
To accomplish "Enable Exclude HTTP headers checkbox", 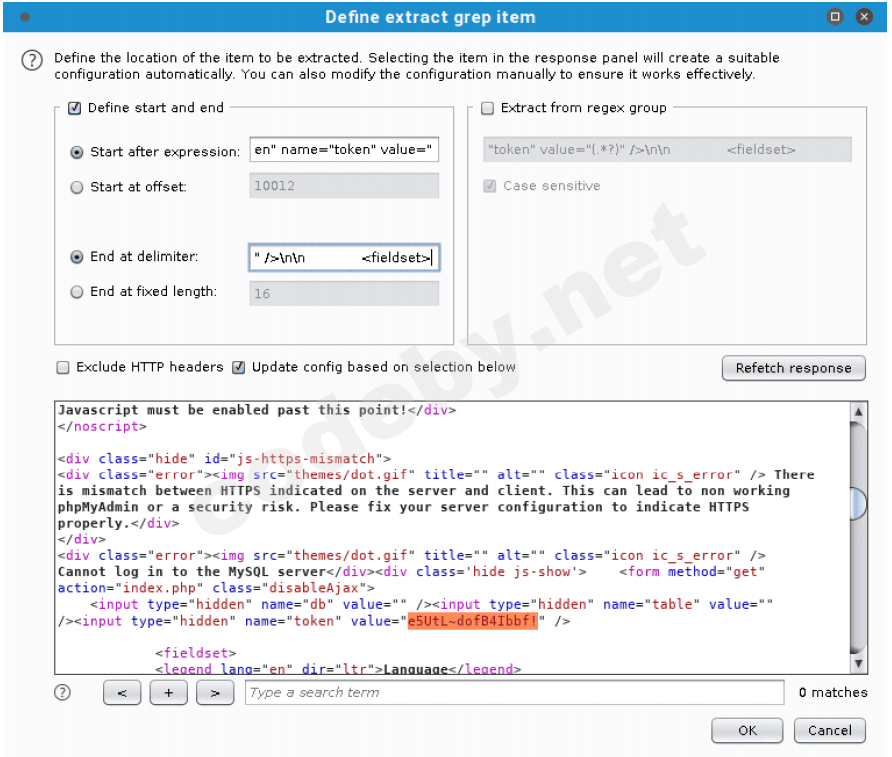I will point(63,367).
